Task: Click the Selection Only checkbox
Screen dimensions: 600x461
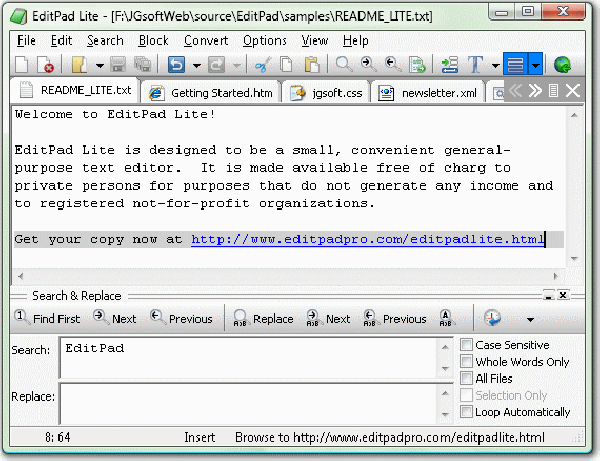Action: (466, 395)
